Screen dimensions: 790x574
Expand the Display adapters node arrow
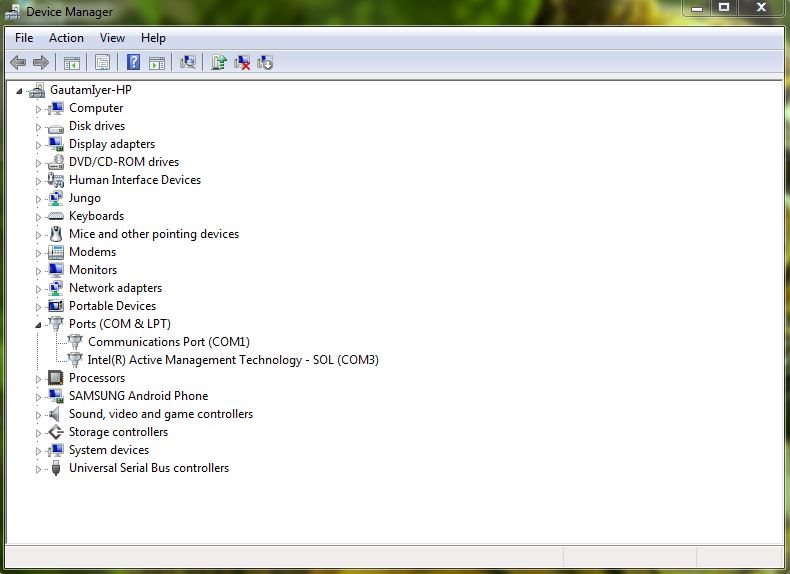(x=38, y=145)
